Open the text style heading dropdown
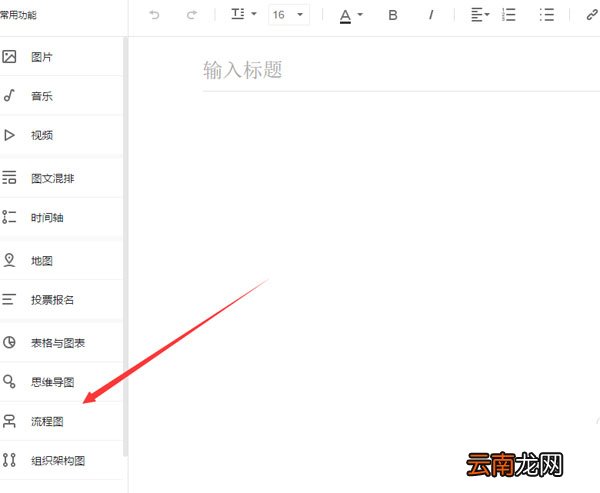Image resolution: width=600 pixels, height=493 pixels. click(x=244, y=15)
